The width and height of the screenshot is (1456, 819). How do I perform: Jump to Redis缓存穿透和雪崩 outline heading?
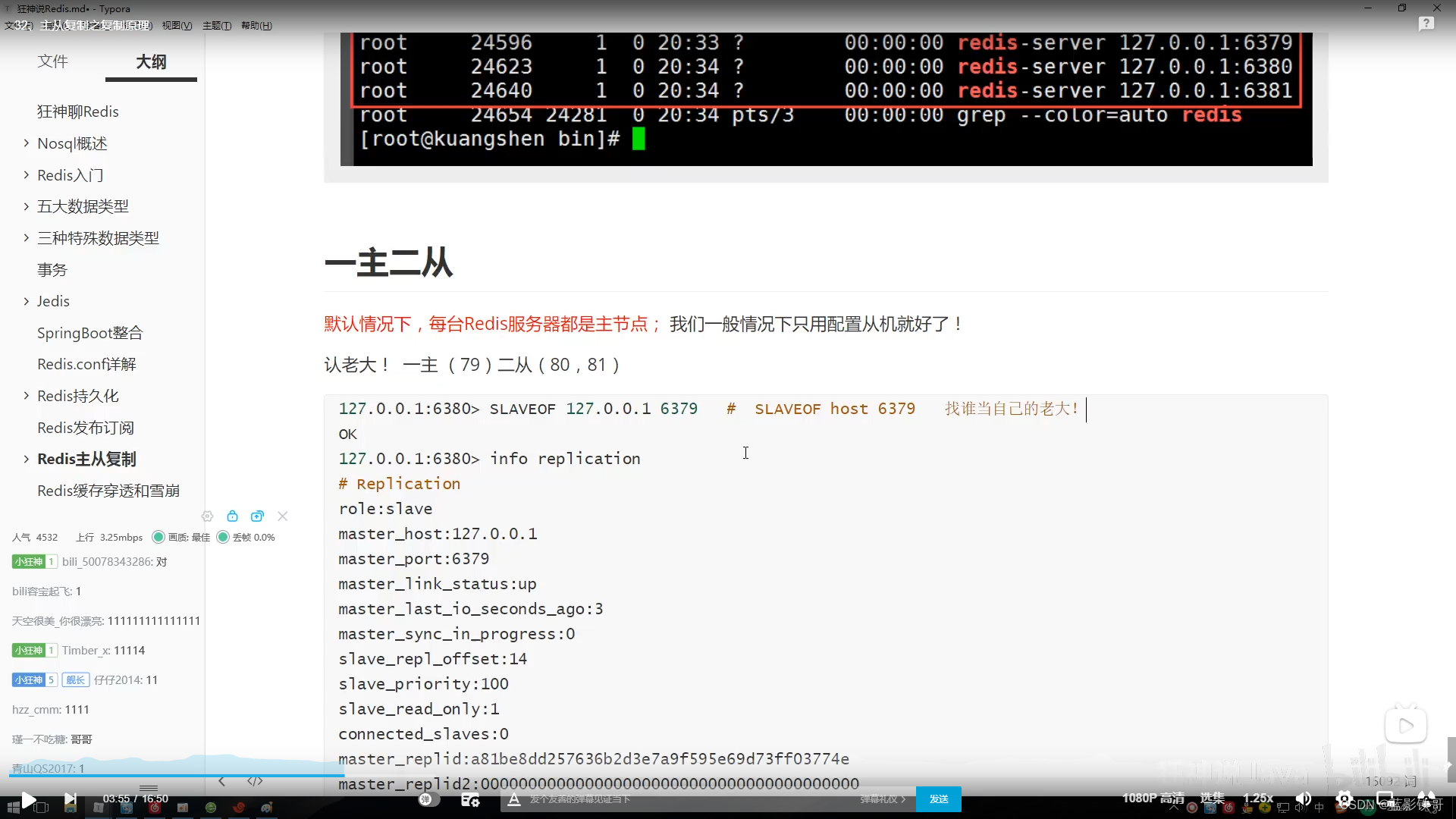[x=108, y=491]
